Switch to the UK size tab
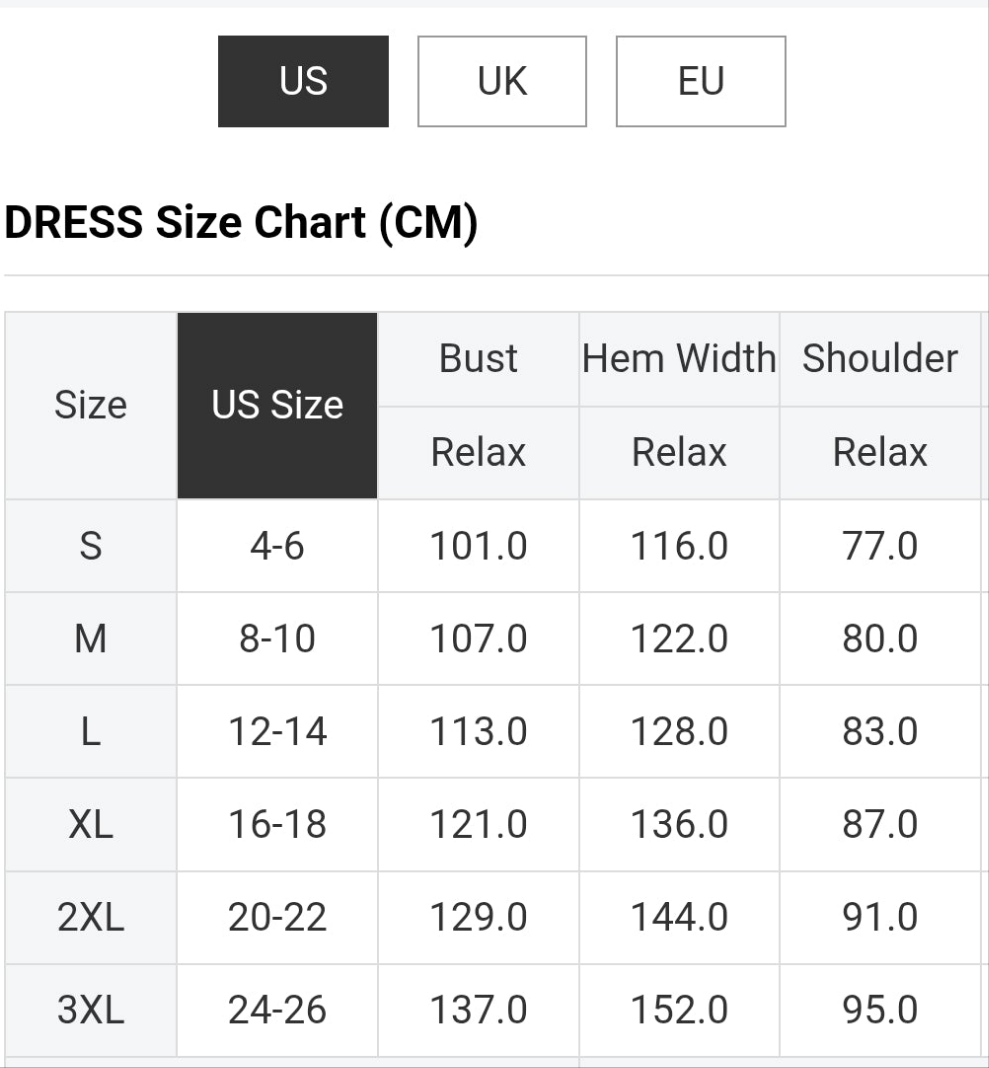Image resolution: width=989 pixels, height=1068 pixels. 501,81
